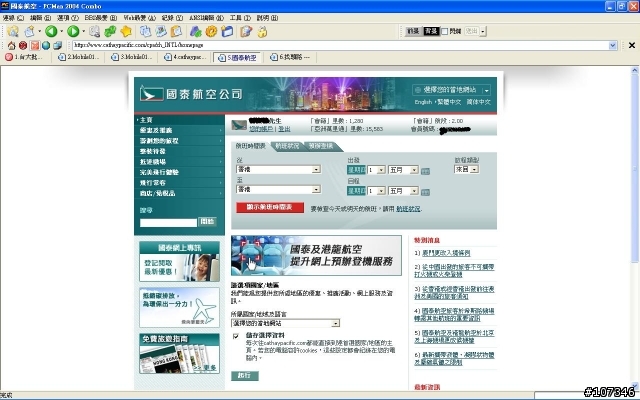
Task: Switch to tab 6
Action: point(291,57)
